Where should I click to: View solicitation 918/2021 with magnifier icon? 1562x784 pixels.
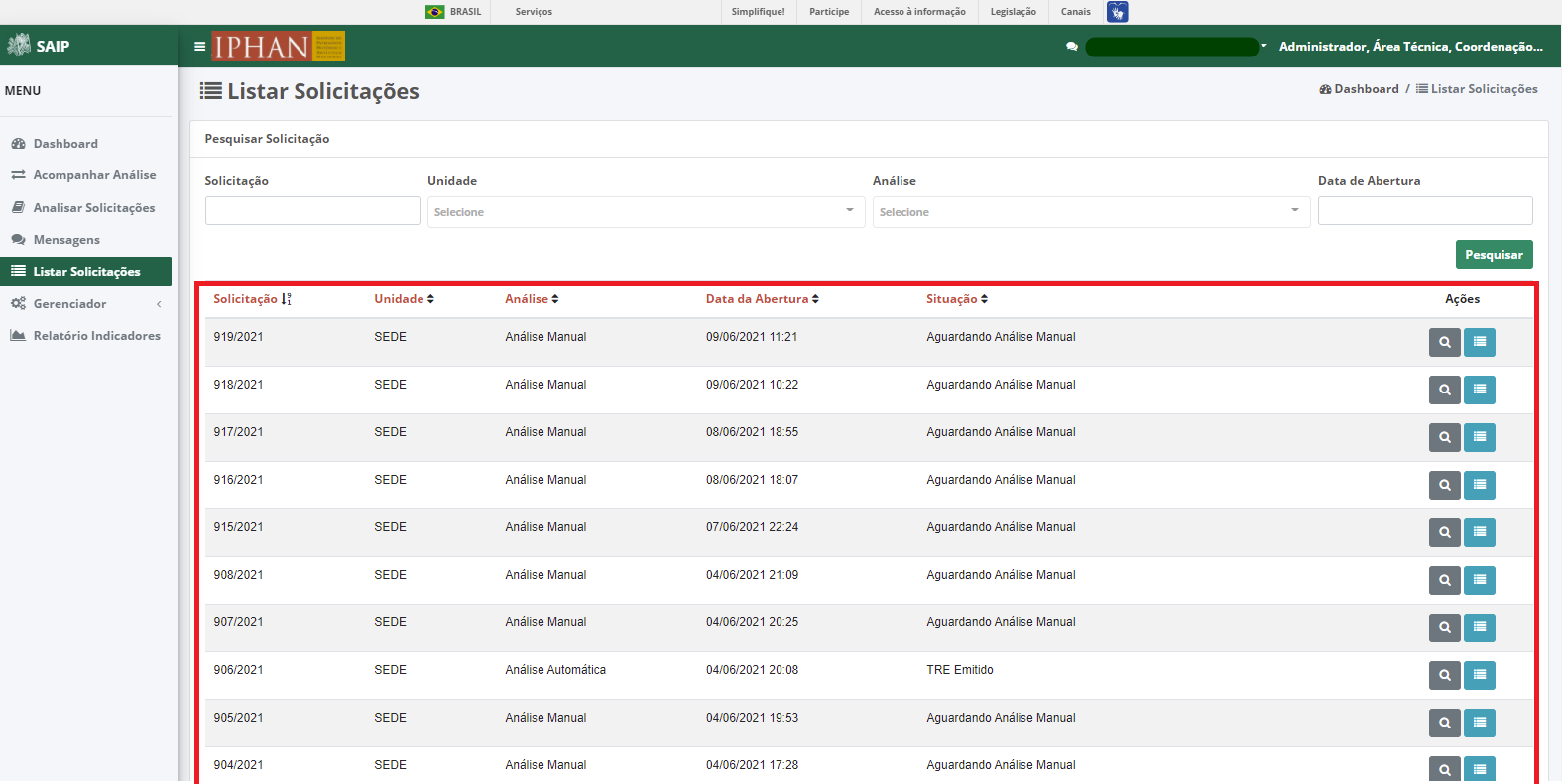(x=1445, y=390)
